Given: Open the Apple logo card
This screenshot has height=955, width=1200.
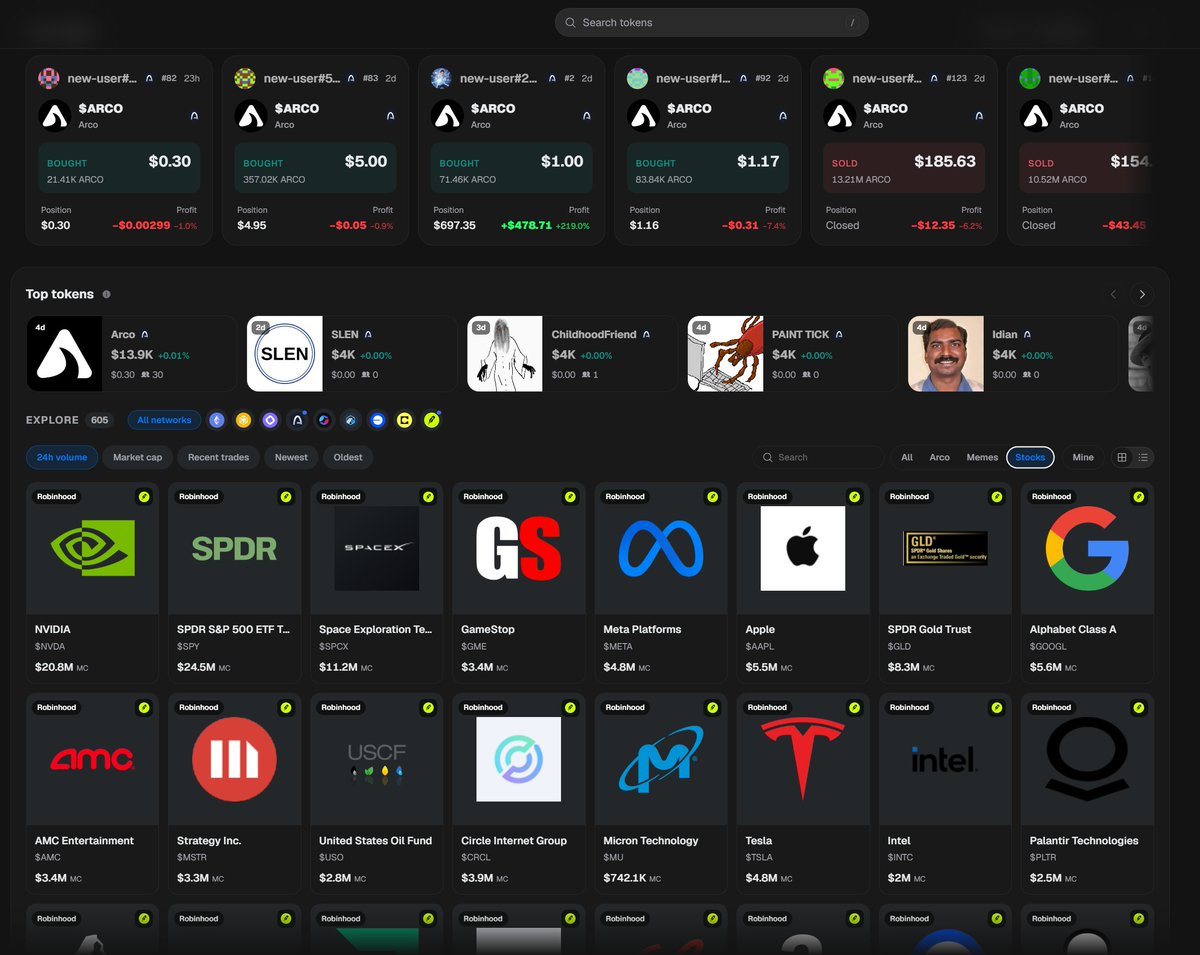Looking at the screenshot, I should (x=802, y=548).
